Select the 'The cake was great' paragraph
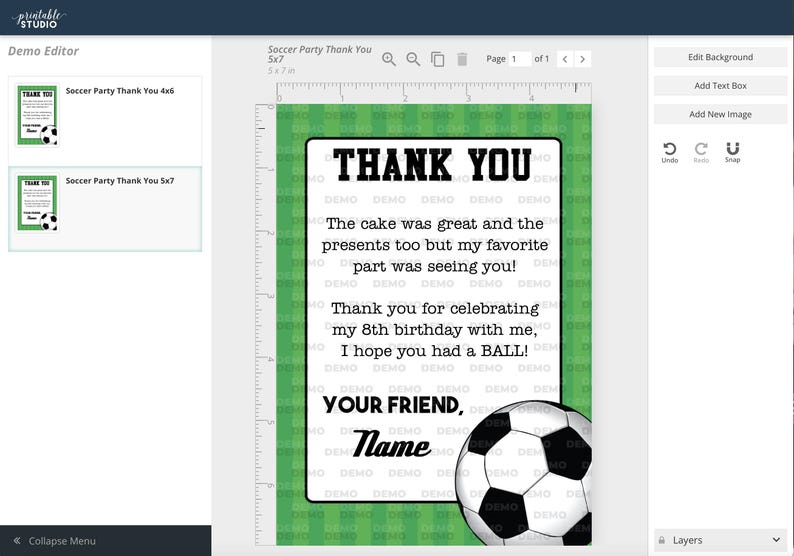Screen dimensions: 794x556 434,245
